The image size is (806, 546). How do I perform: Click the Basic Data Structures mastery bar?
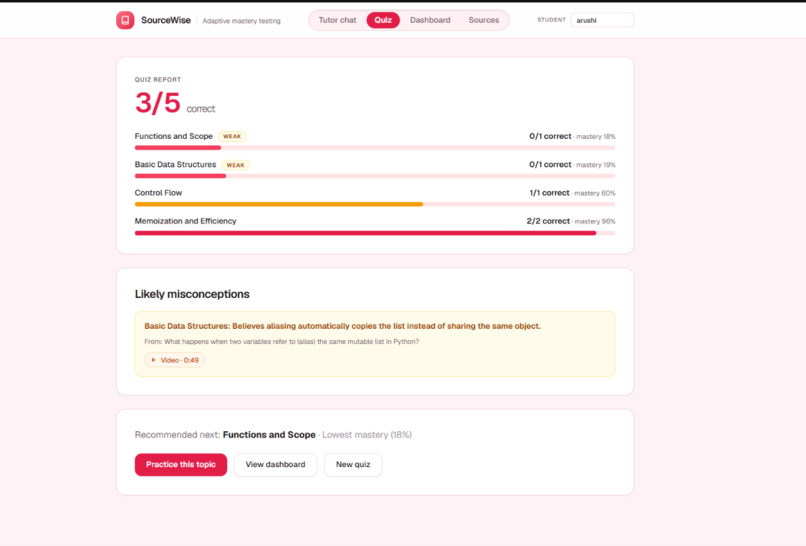click(x=375, y=176)
